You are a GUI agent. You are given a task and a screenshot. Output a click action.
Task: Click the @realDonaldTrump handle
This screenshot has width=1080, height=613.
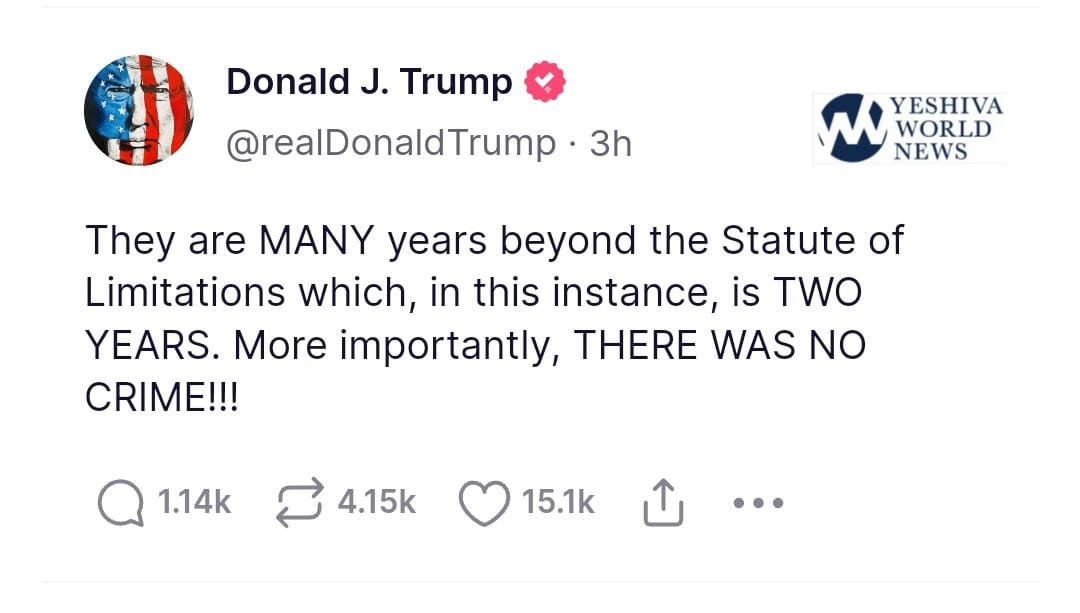coord(390,143)
